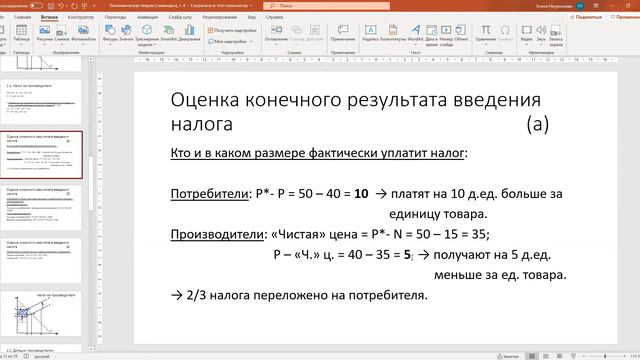Select slide thumbnail with supply-demand graph
Screen dimensions: 640x360
[x=41, y=313]
